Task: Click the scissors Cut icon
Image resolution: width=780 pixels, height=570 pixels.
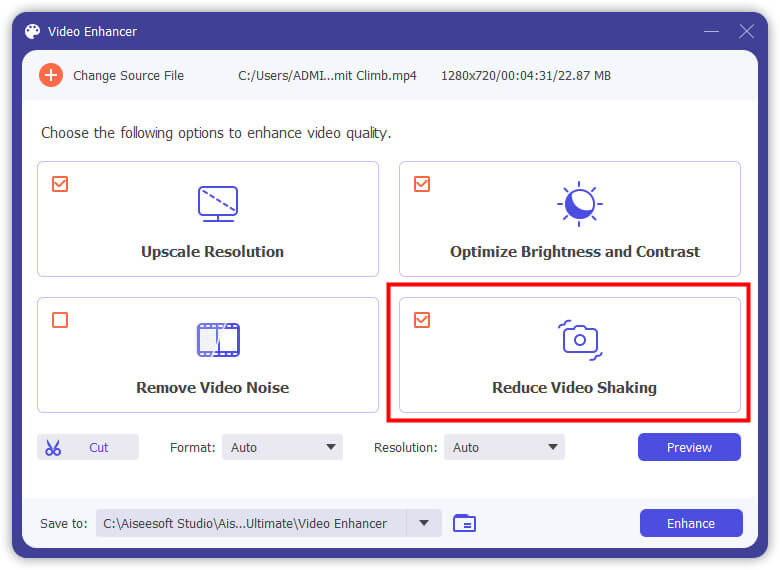Action: (x=53, y=448)
